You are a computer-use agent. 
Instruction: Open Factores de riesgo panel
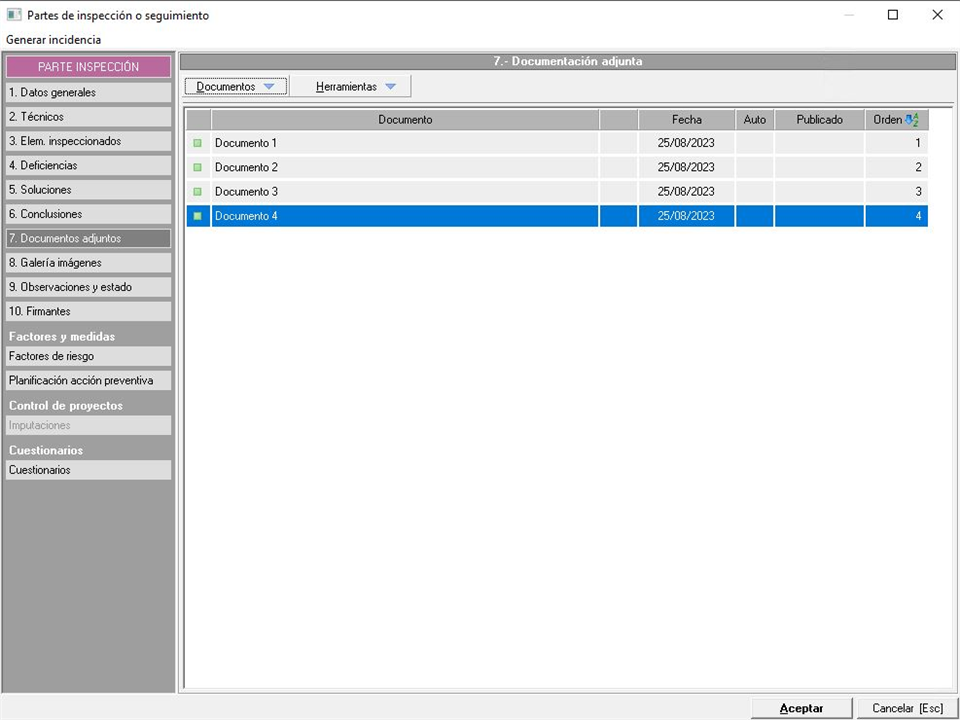pyautogui.click(x=88, y=356)
